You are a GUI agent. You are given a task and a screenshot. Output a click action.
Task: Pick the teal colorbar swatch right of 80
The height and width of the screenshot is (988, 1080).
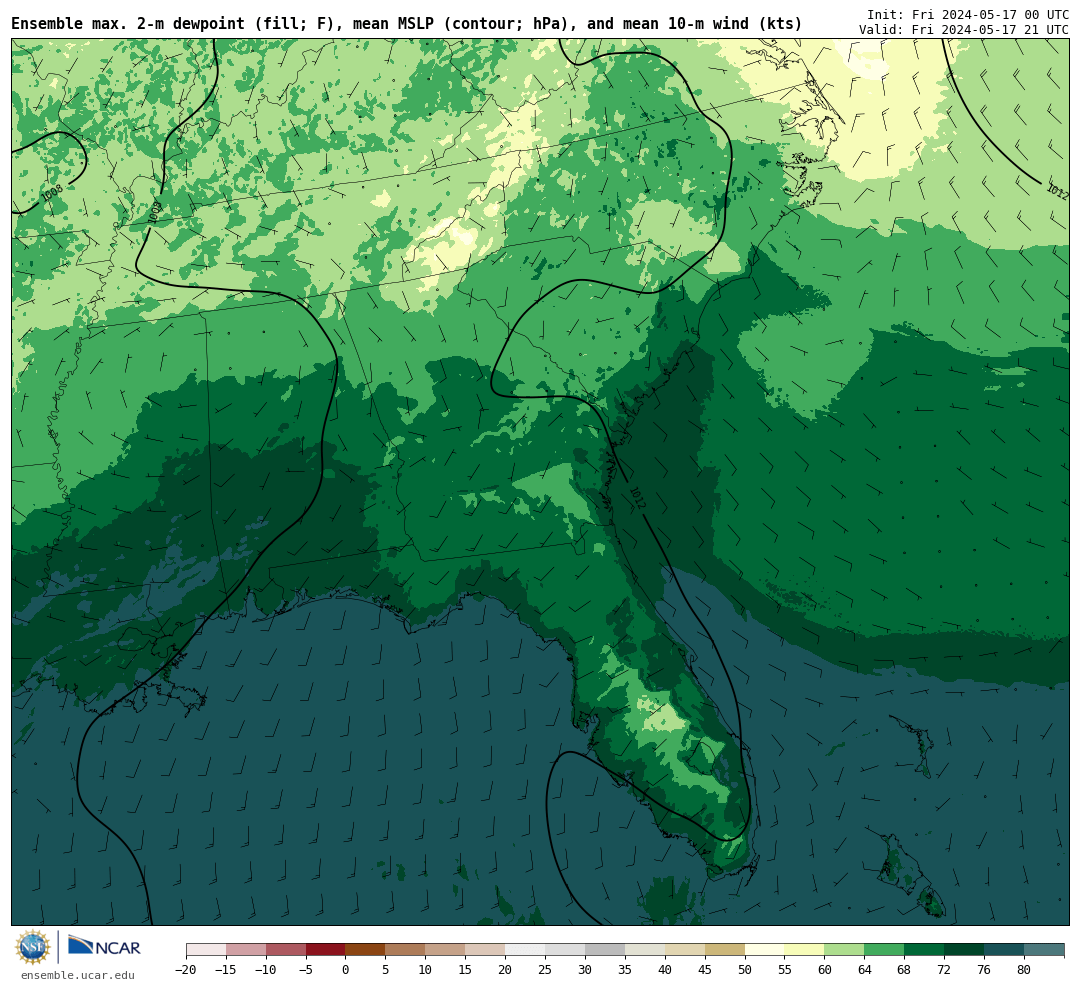pyautogui.click(x=1044, y=950)
